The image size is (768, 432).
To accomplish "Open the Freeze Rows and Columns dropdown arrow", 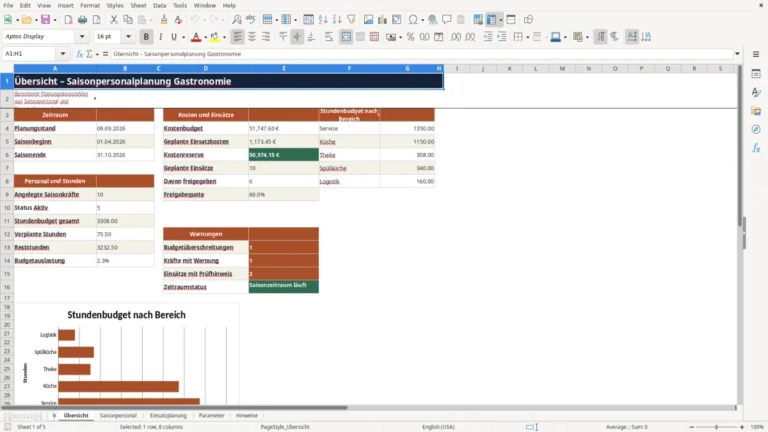I will [501, 20].
